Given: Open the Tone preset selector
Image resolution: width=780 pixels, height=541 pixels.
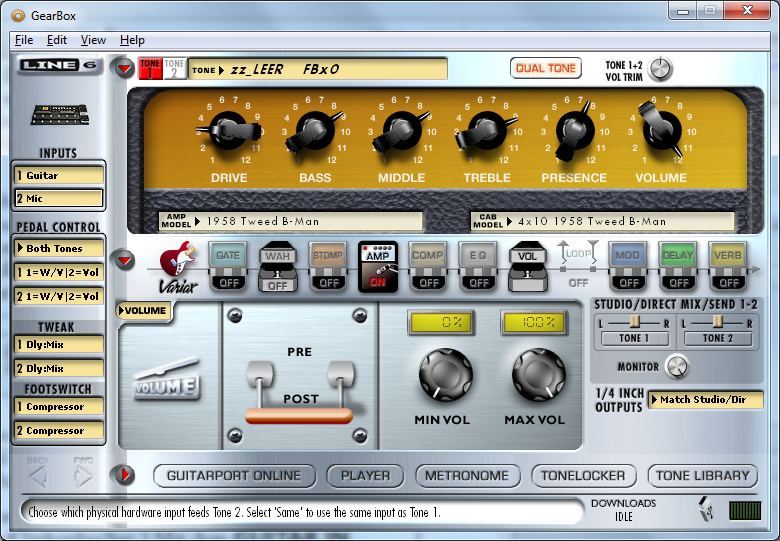Looking at the screenshot, I should coord(318,69).
